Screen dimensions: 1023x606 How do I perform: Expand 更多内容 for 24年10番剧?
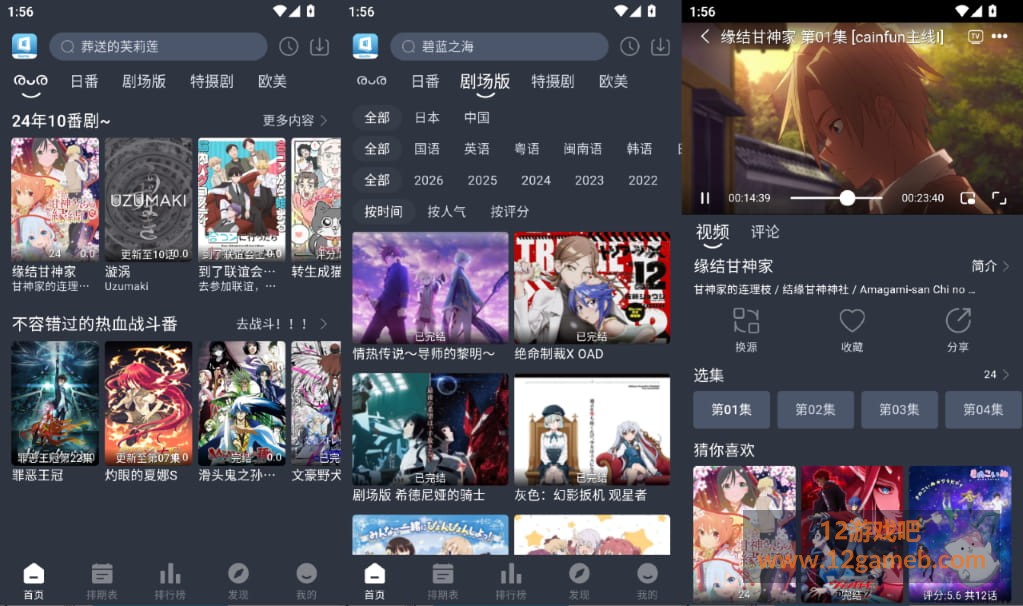pos(295,120)
